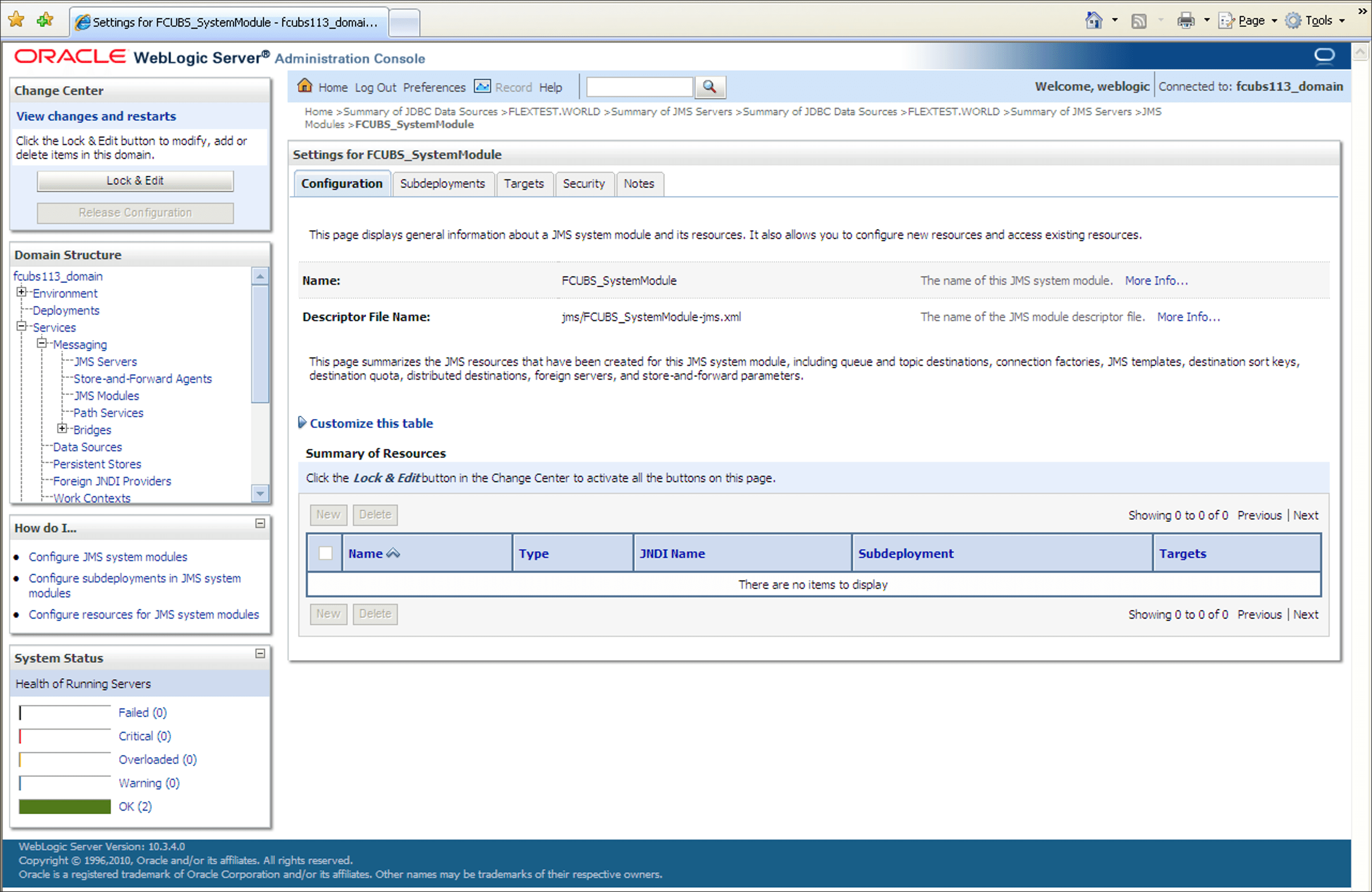Open the Targets tab

(523, 183)
